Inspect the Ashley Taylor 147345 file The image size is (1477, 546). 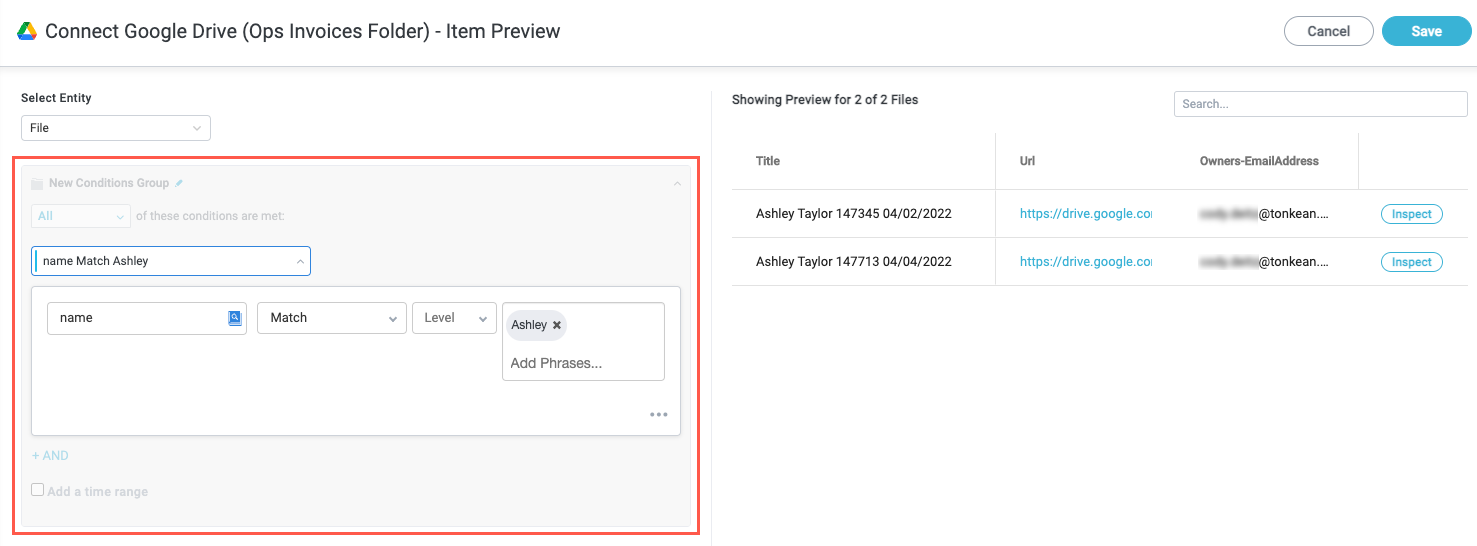(1411, 214)
